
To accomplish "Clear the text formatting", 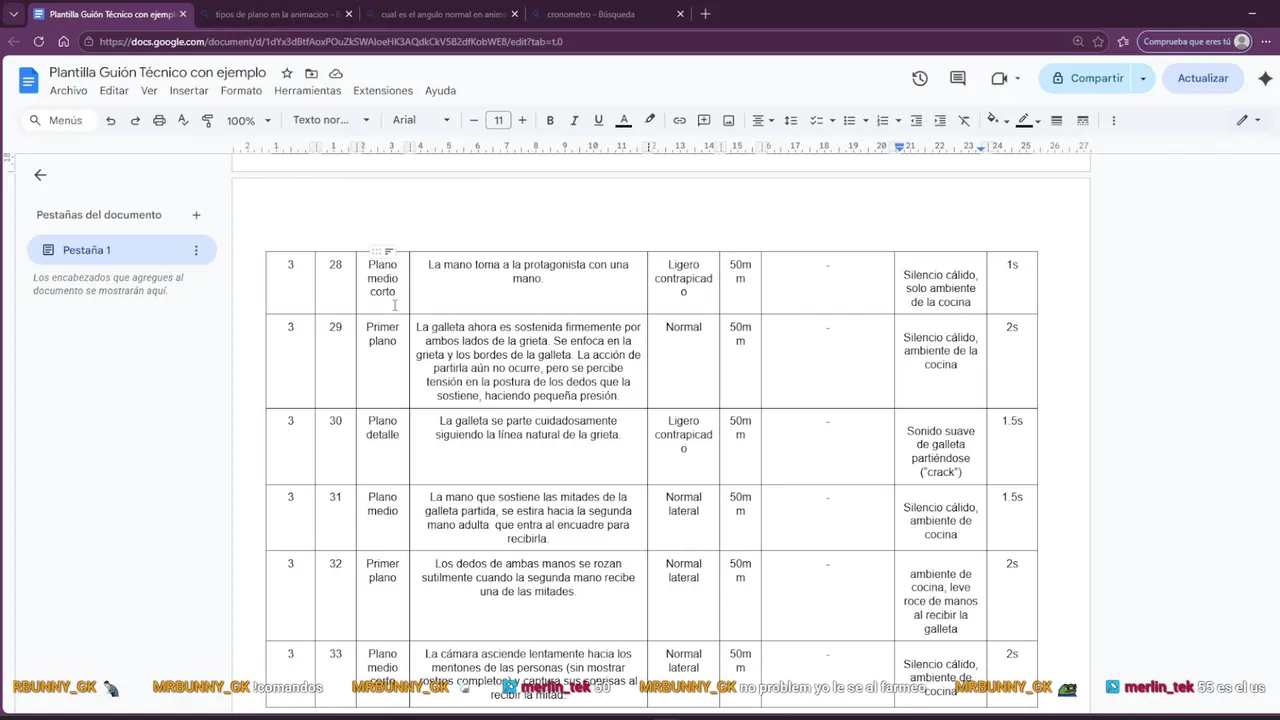I will (x=964, y=120).
